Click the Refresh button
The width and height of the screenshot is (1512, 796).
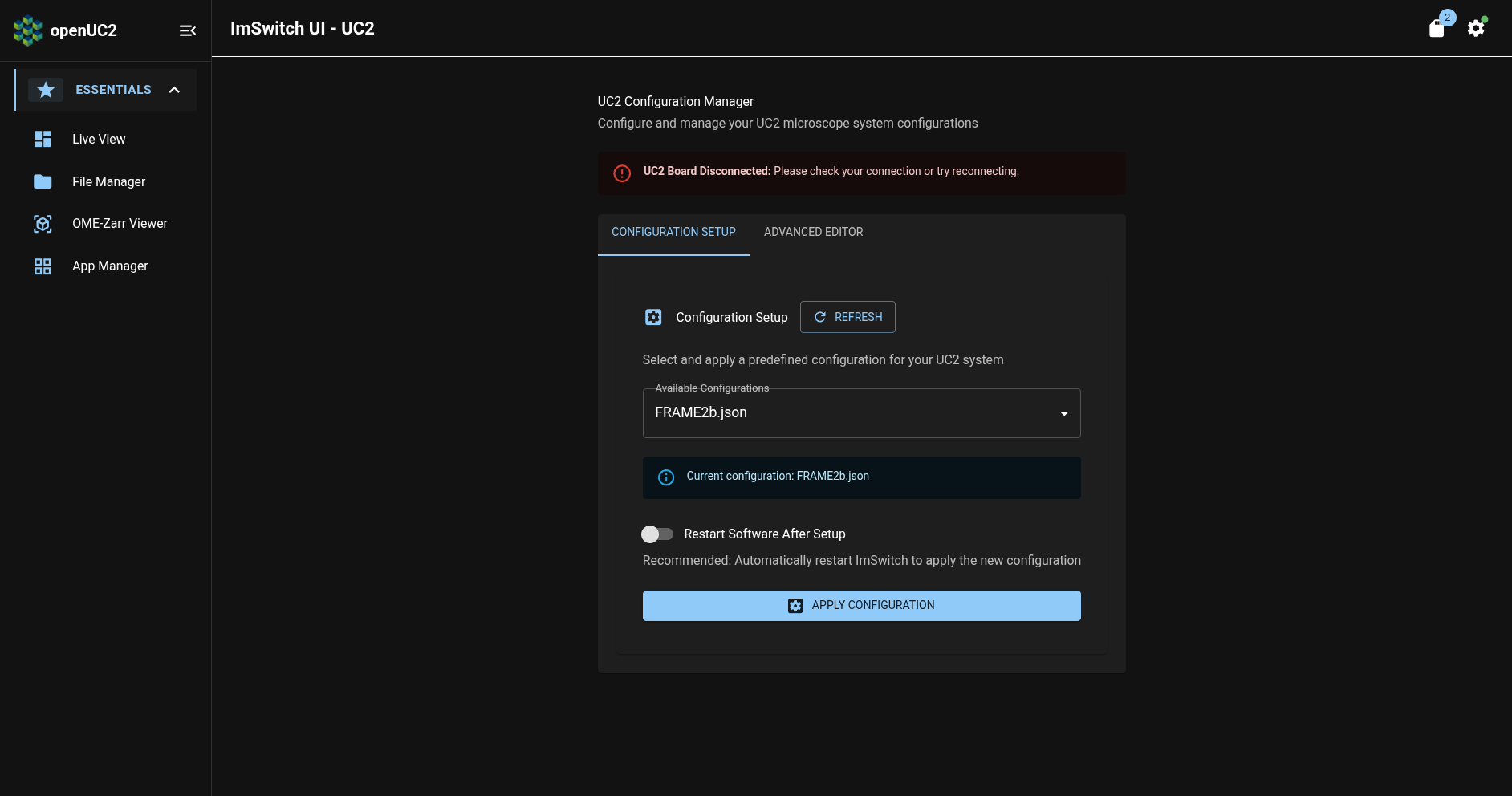[x=847, y=316]
